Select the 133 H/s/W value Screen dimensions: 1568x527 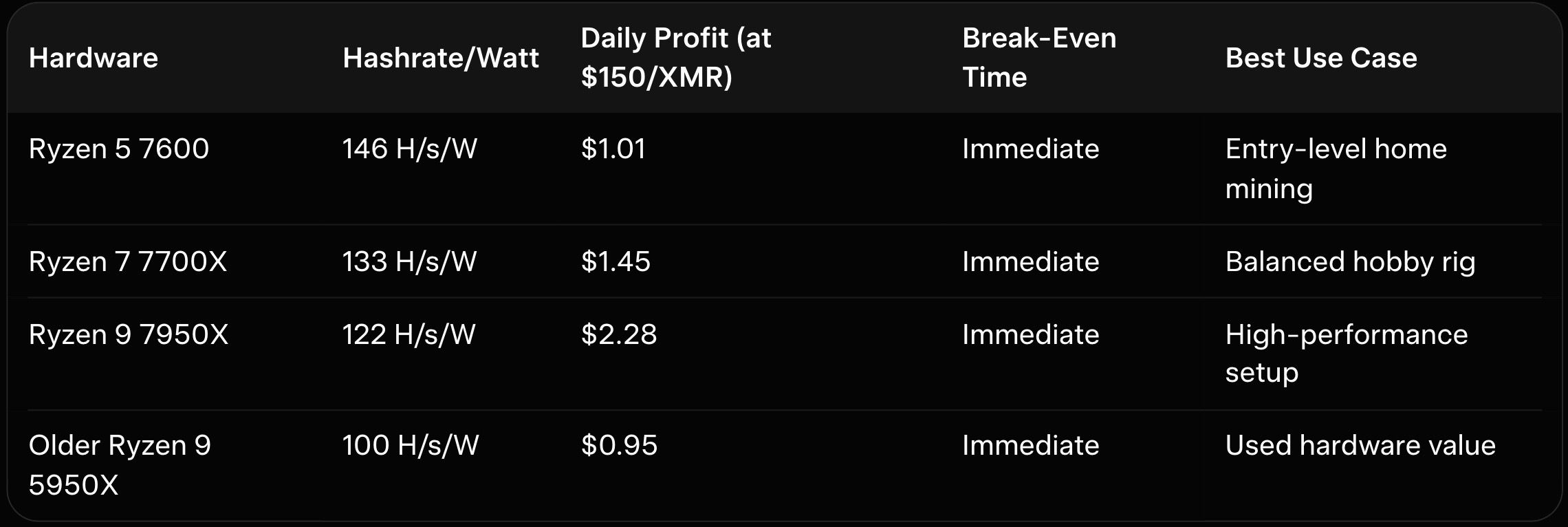410,262
